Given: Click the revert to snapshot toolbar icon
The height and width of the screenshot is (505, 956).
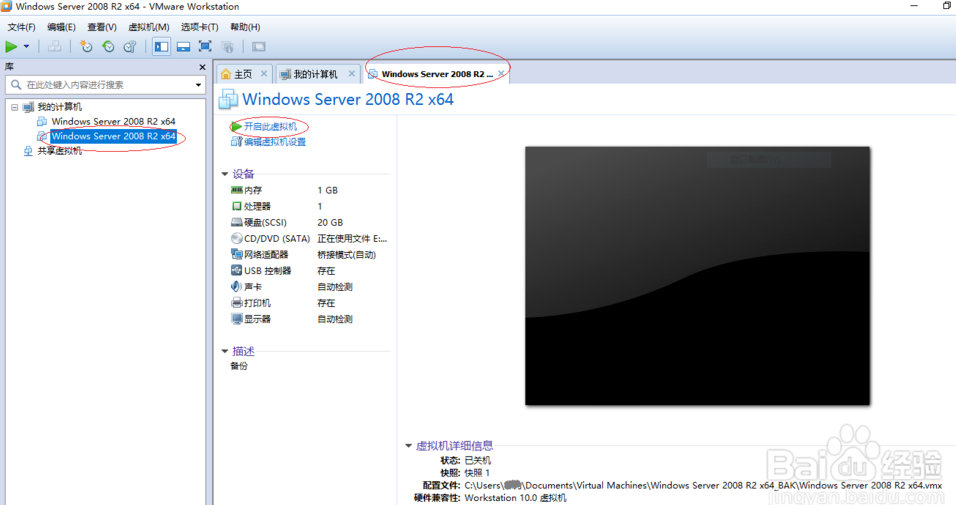Looking at the screenshot, I should [x=108, y=46].
